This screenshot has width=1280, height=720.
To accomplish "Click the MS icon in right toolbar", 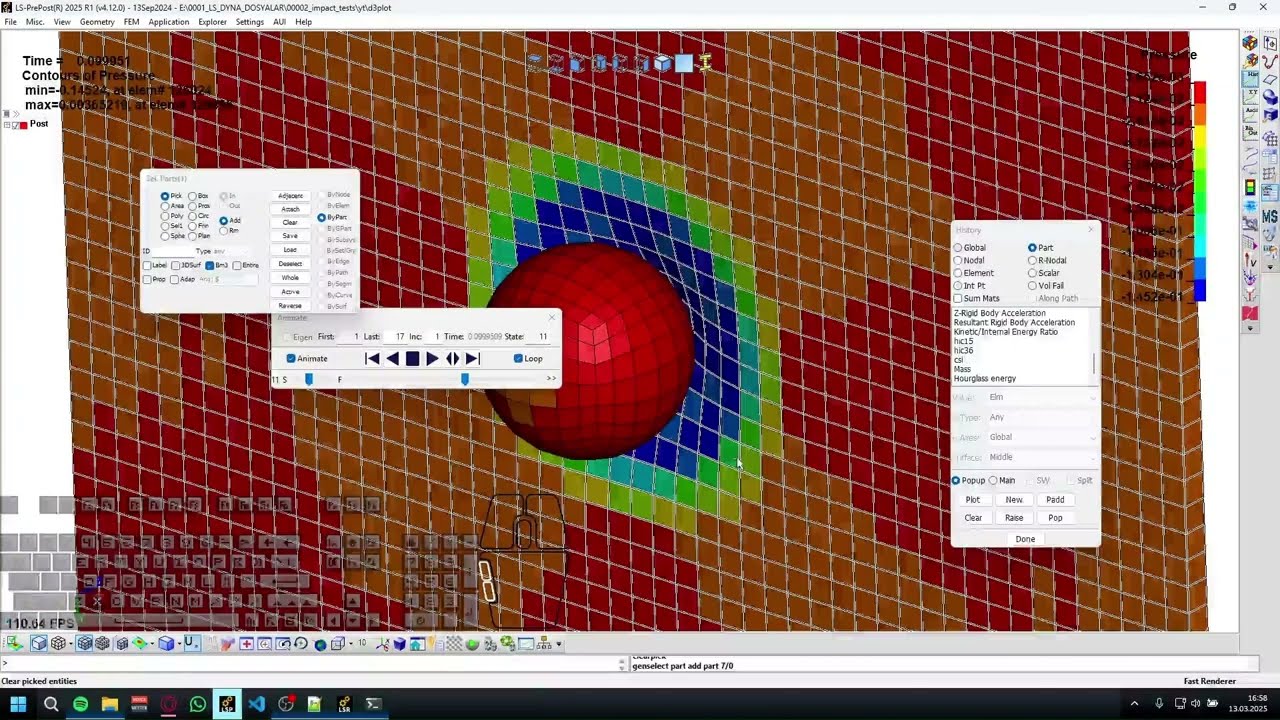I will tap(1270, 216).
